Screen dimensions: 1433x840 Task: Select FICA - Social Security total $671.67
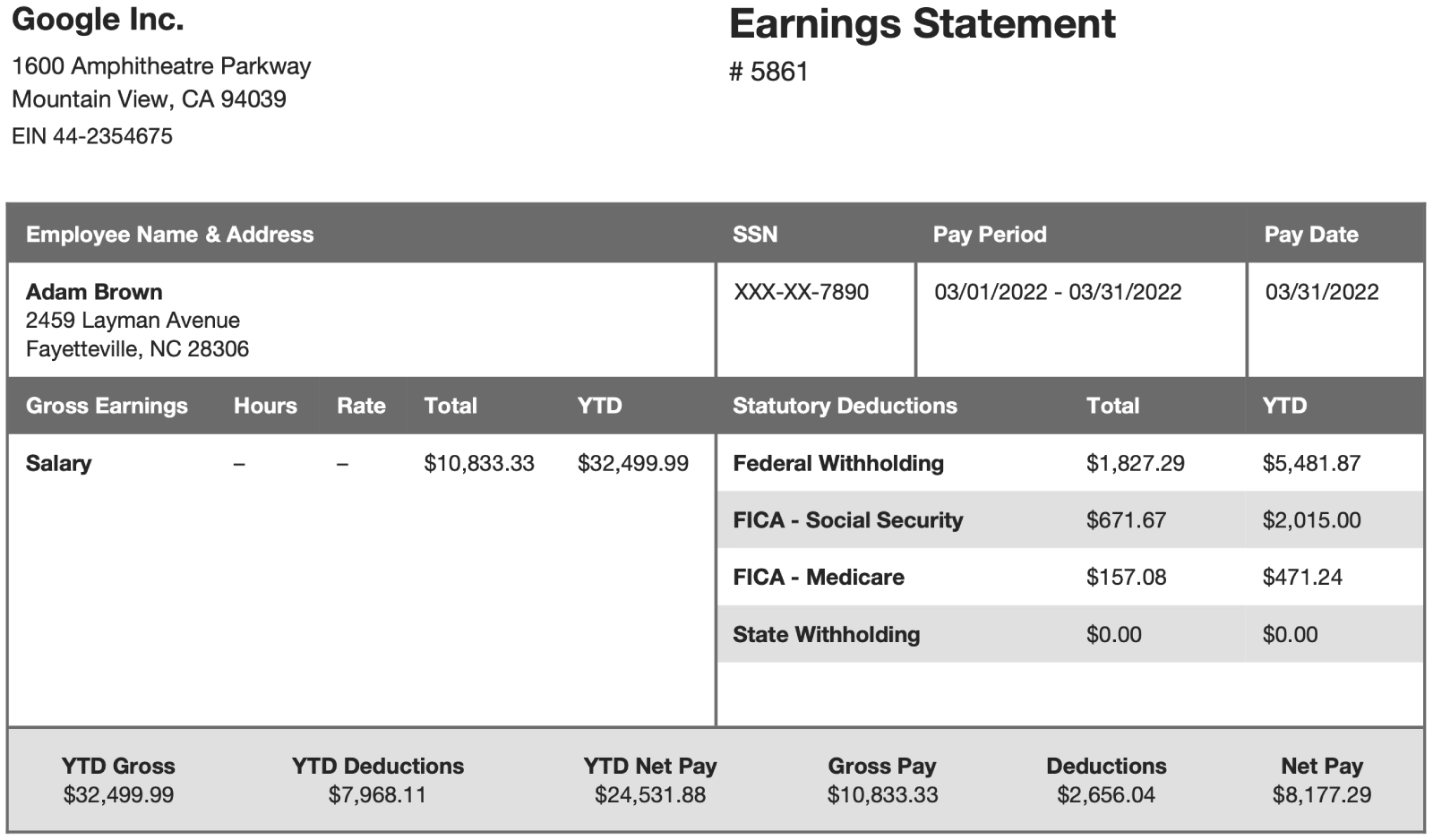1126,520
